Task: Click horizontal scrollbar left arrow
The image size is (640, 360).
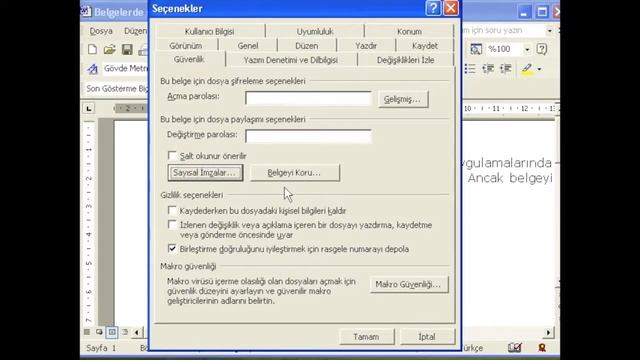Action: tap(137, 332)
